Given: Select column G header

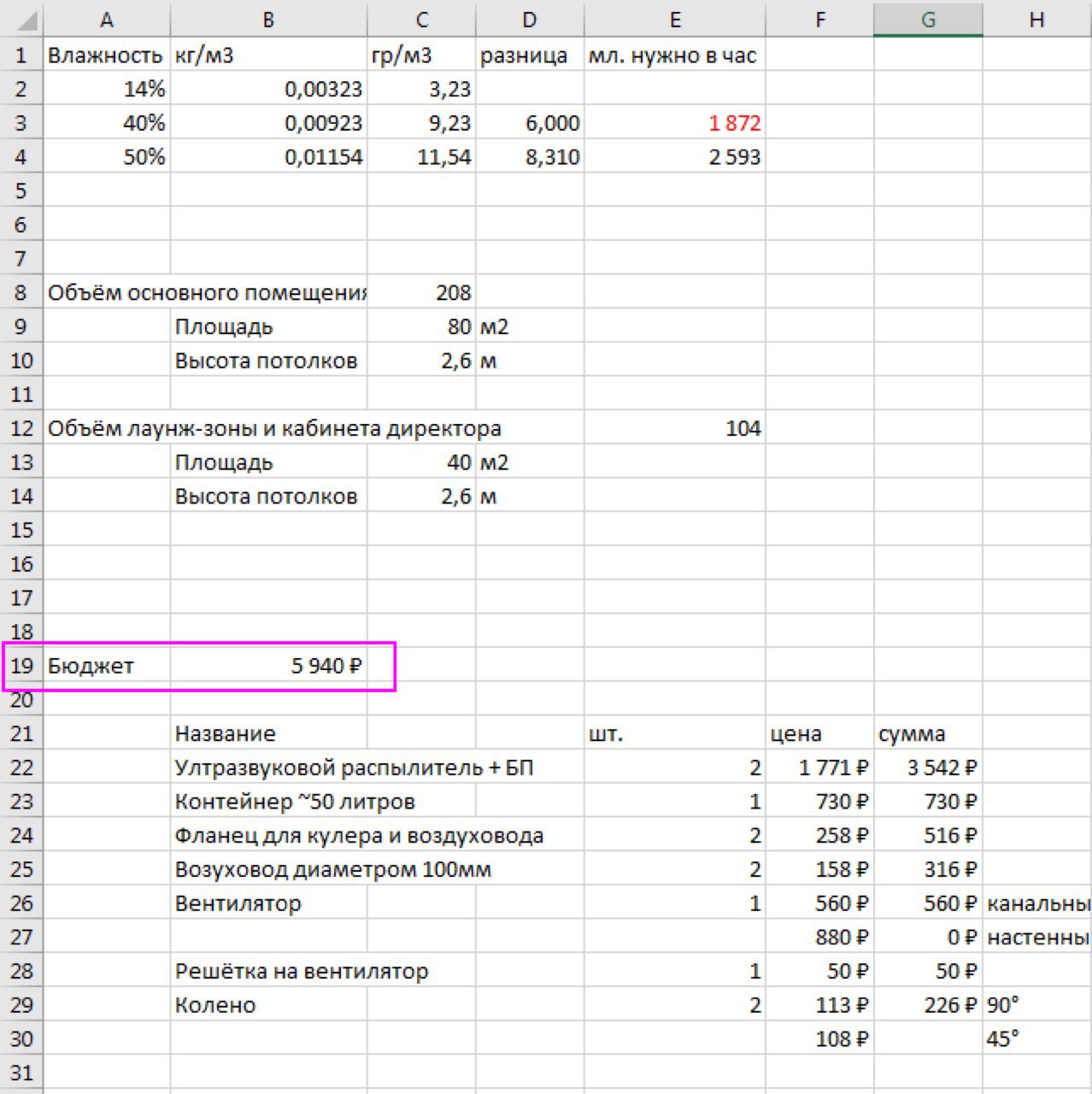Looking at the screenshot, I should (928, 19).
